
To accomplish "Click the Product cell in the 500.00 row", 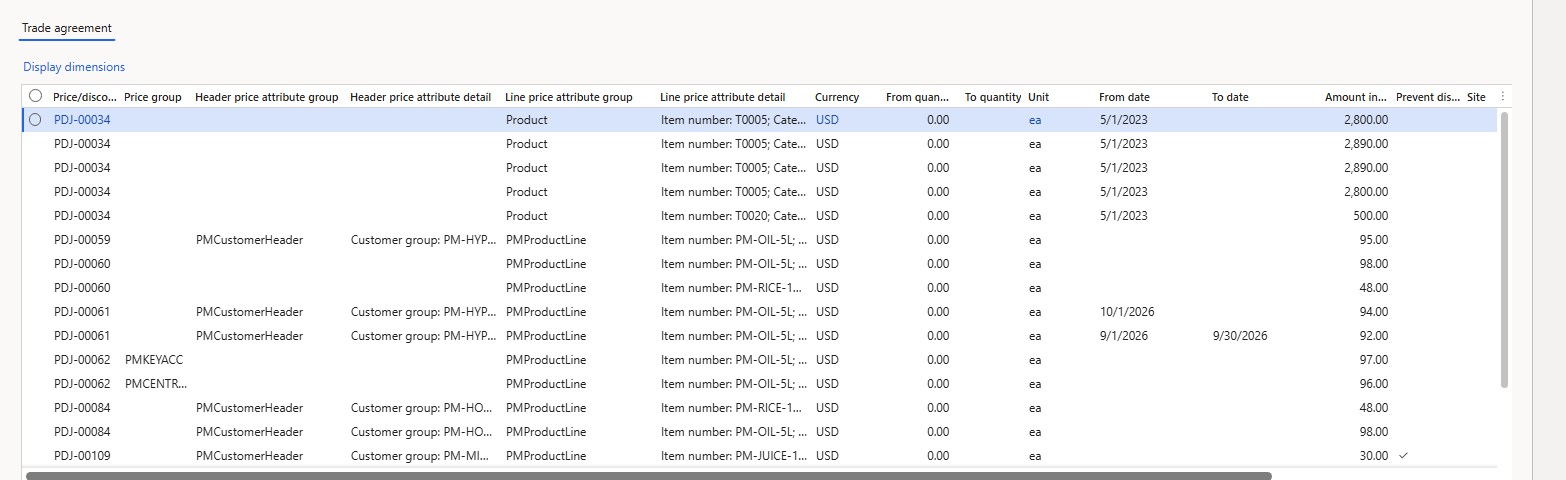I will pyautogui.click(x=527, y=216).
